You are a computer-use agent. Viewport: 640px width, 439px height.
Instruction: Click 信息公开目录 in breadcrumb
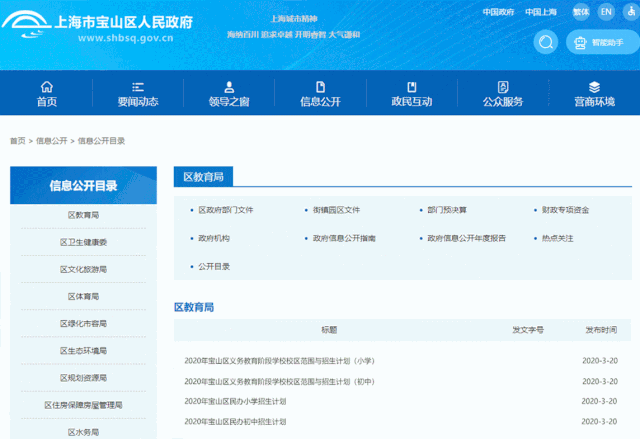coord(101,141)
